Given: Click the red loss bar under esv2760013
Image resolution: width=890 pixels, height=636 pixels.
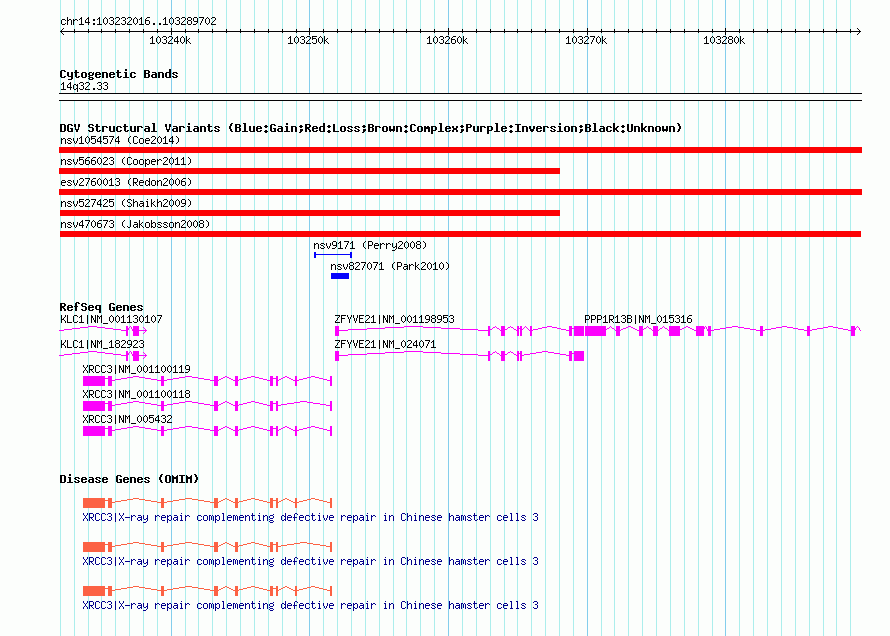Looking at the screenshot, I should point(460,192).
